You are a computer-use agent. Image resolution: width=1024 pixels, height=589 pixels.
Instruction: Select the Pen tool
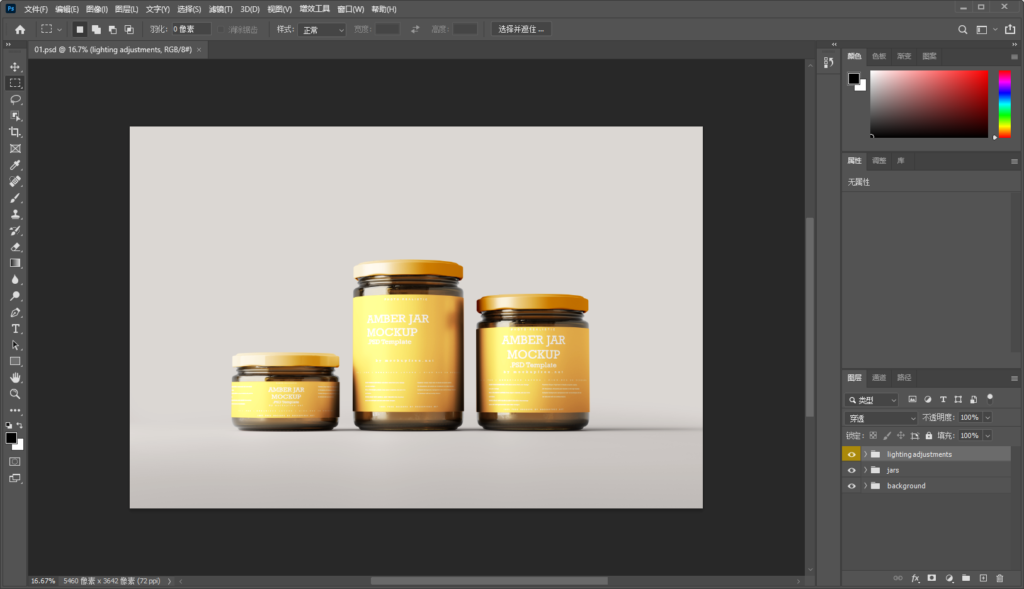(15, 312)
